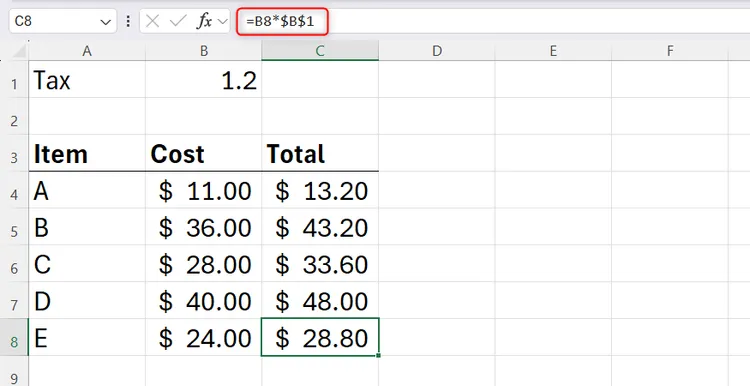
Task: Select column D header
Action: coord(437,51)
